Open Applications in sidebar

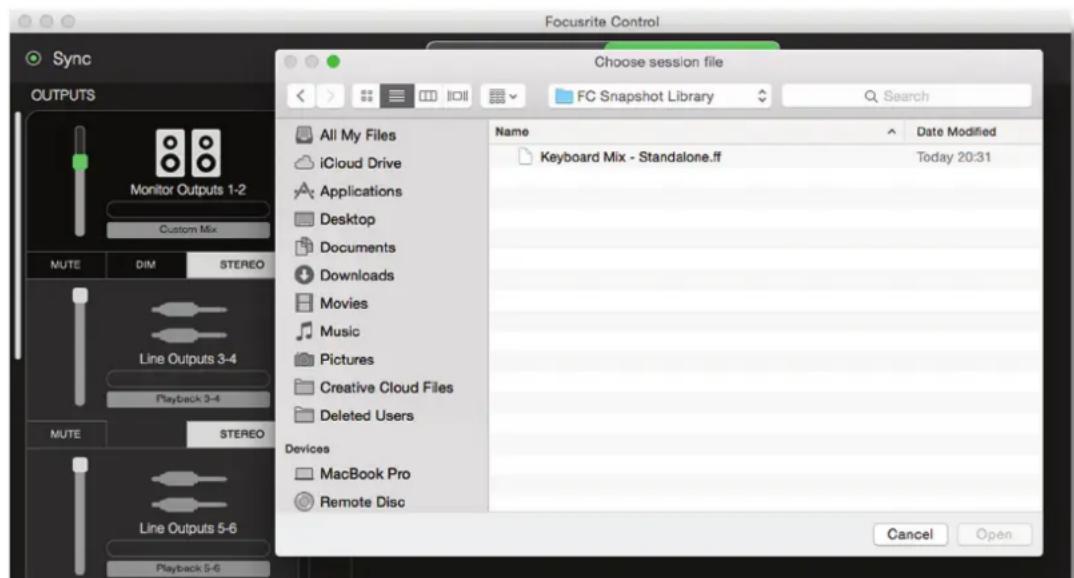click(348, 191)
